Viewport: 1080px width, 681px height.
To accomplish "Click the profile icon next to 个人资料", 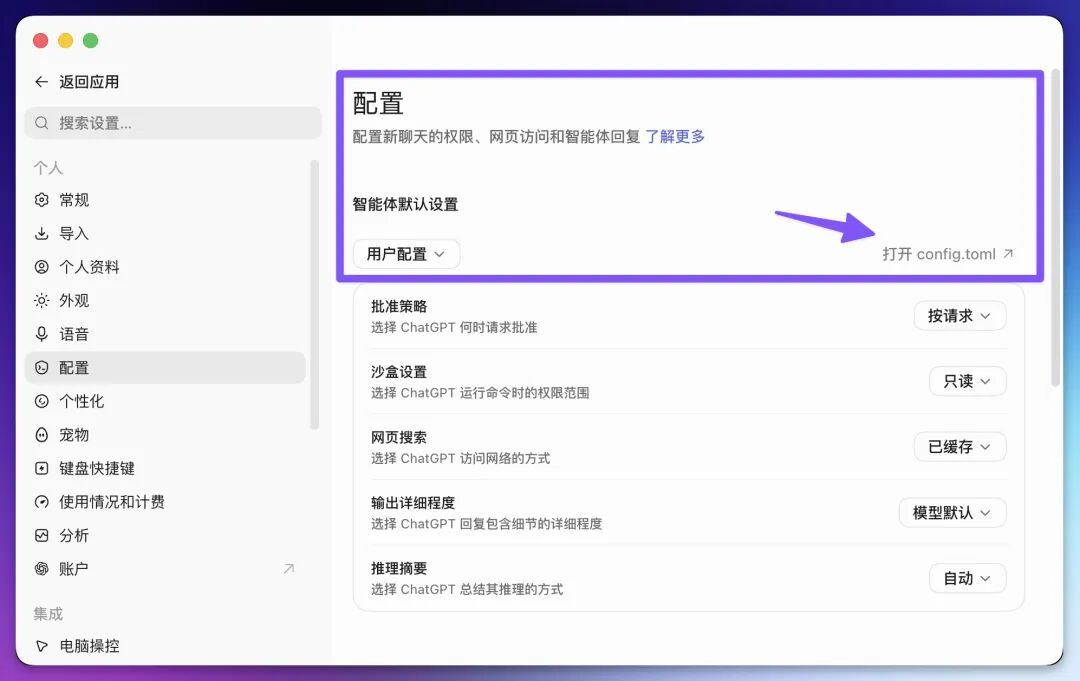I will click(x=41, y=267).
